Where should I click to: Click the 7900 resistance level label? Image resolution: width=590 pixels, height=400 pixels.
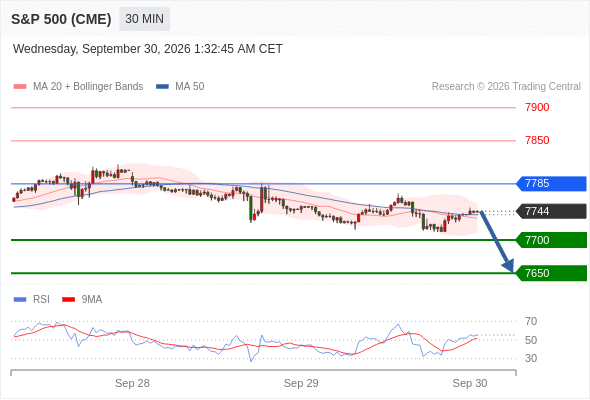tap(537, 108)
